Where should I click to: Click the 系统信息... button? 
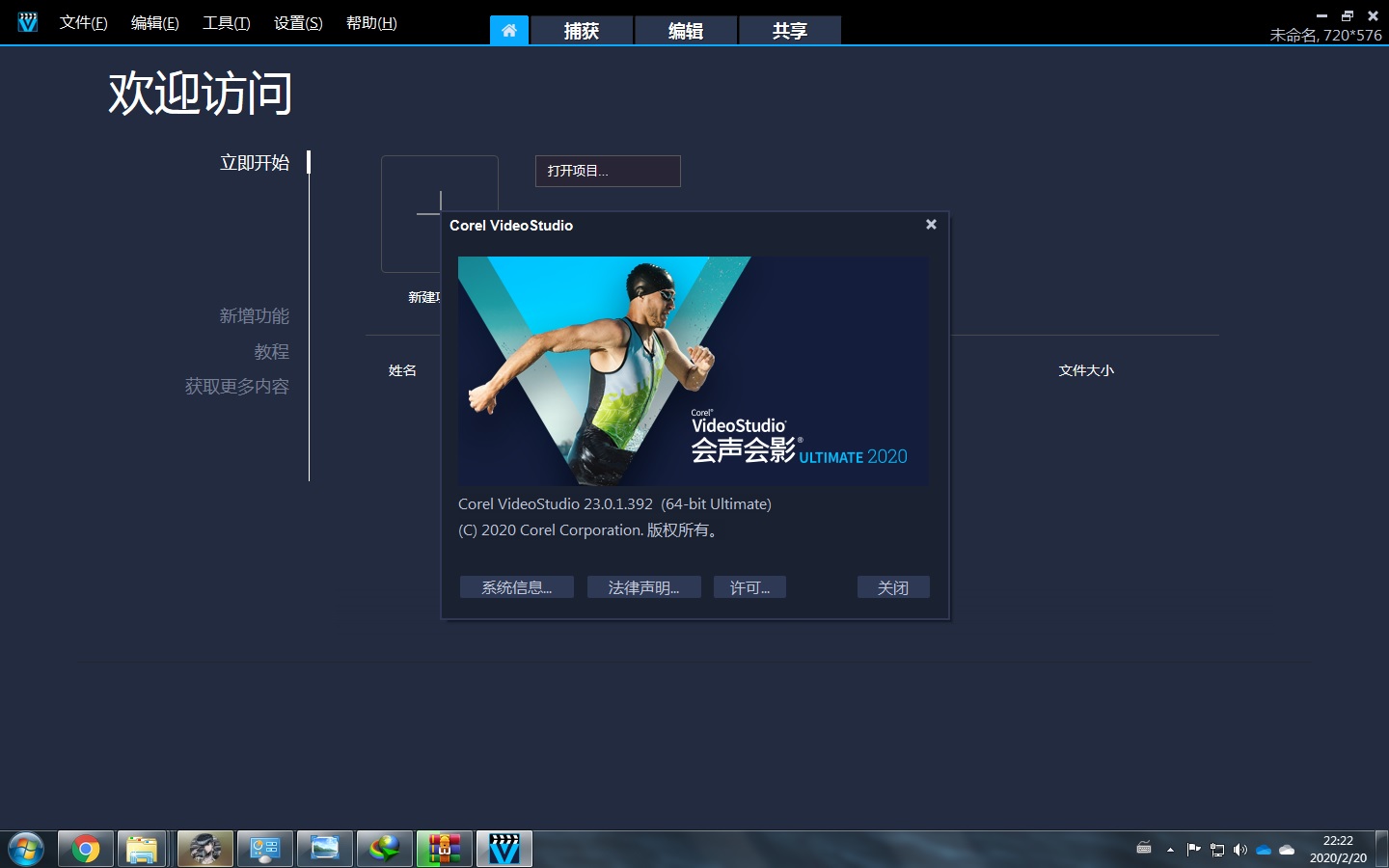[x=517, y=587]
